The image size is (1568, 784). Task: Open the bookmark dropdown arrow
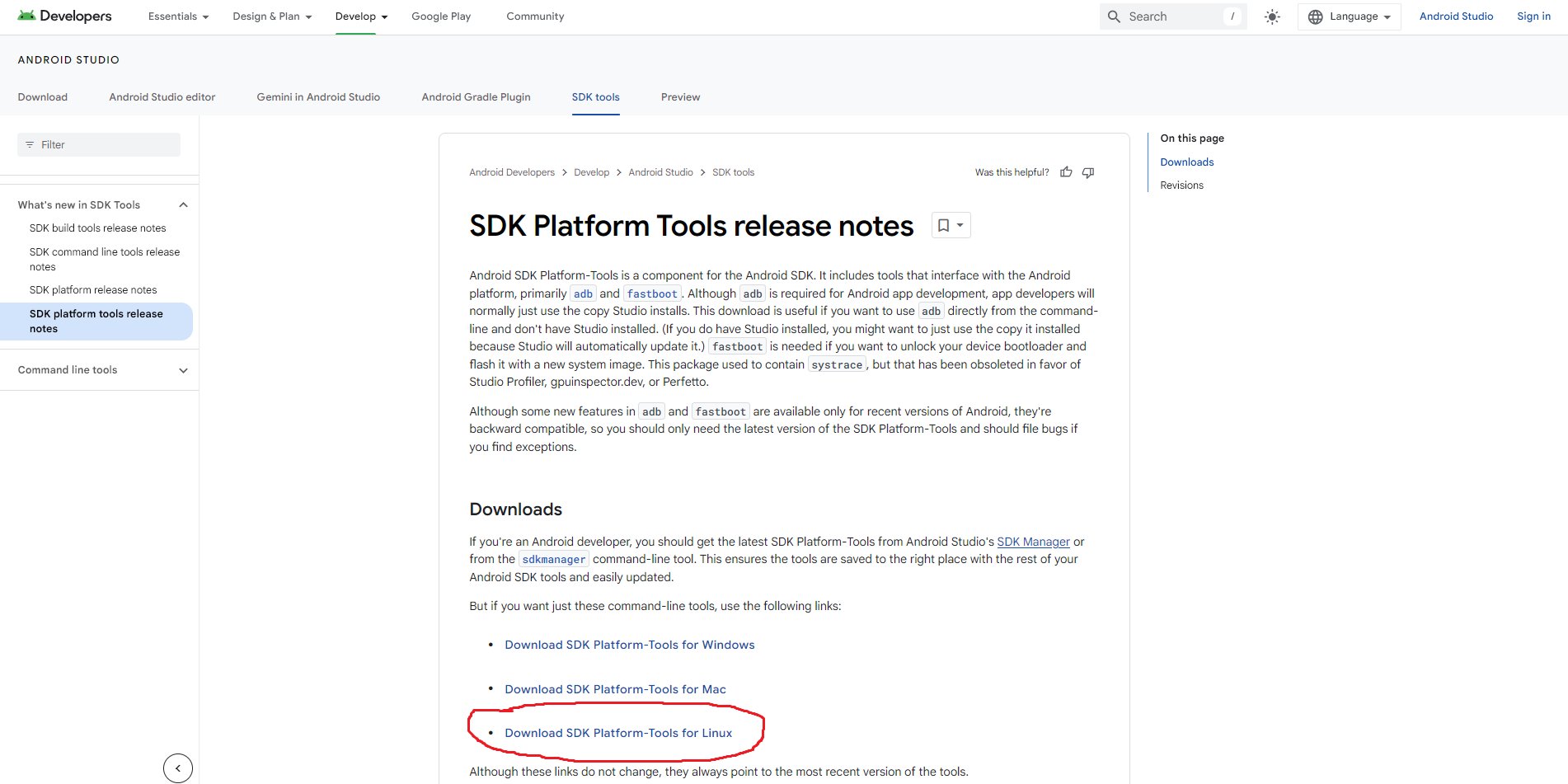point(960,225)
